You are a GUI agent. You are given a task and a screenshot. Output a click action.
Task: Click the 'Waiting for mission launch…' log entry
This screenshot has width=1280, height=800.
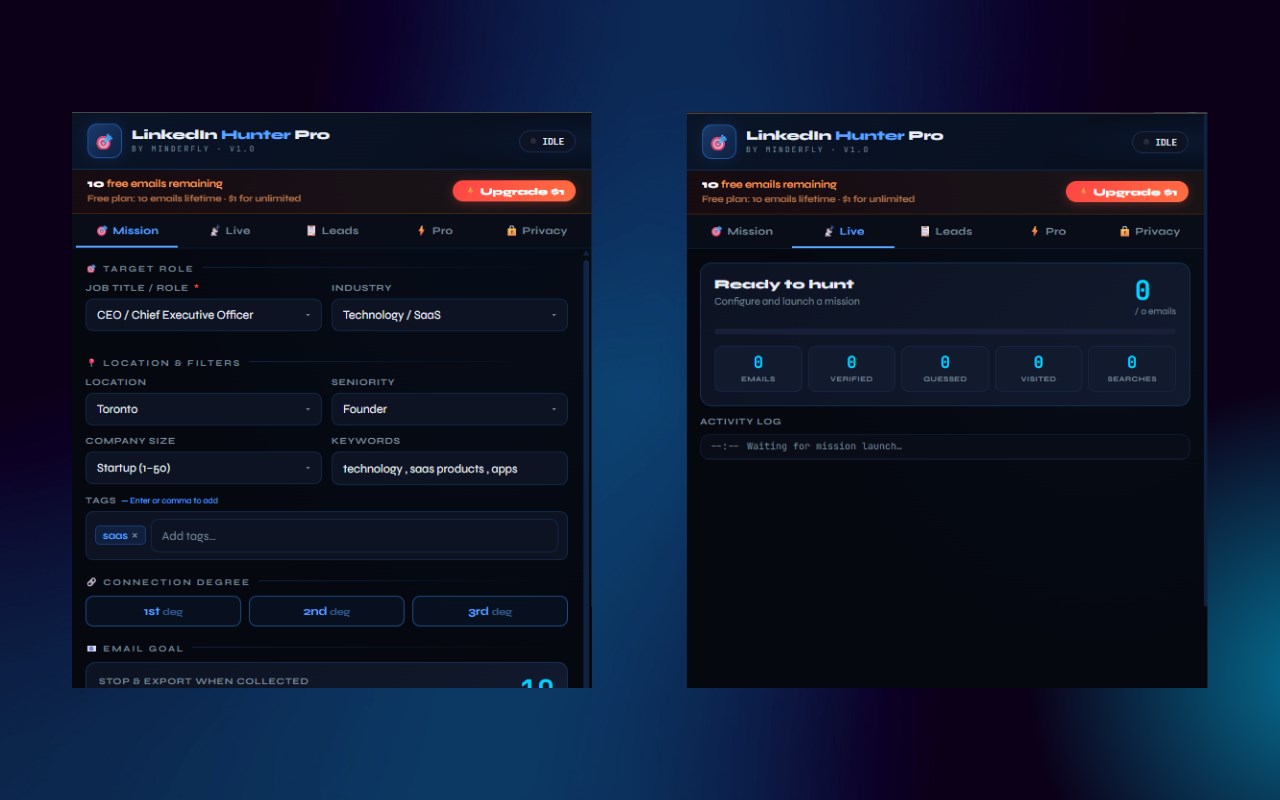(945, 446)
